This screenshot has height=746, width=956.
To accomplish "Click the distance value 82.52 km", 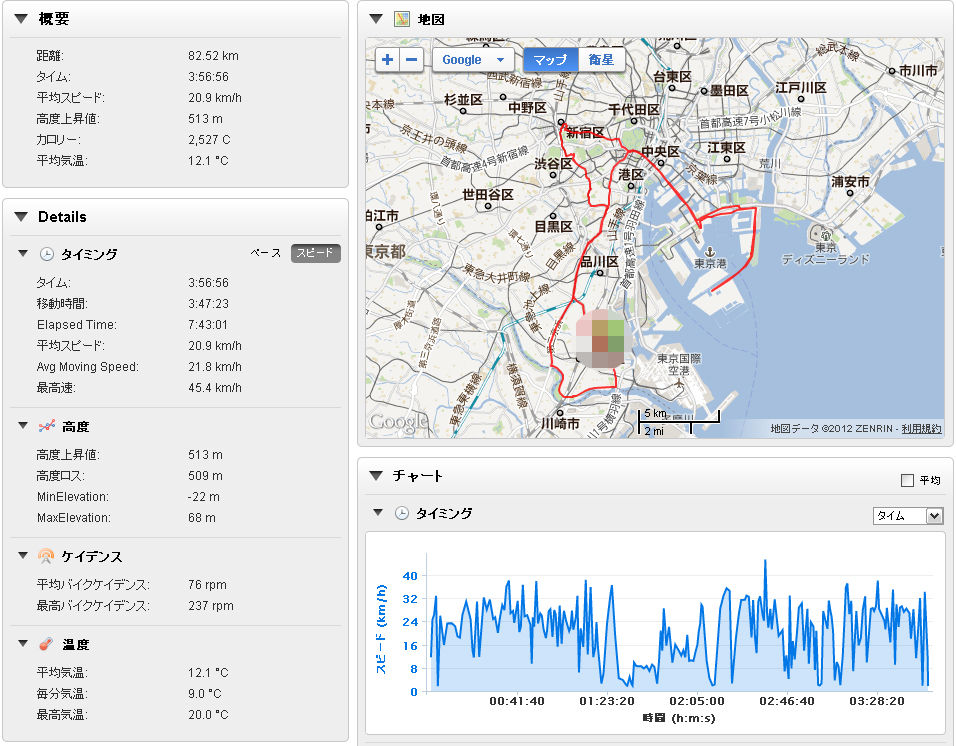I will click(213, 55).
